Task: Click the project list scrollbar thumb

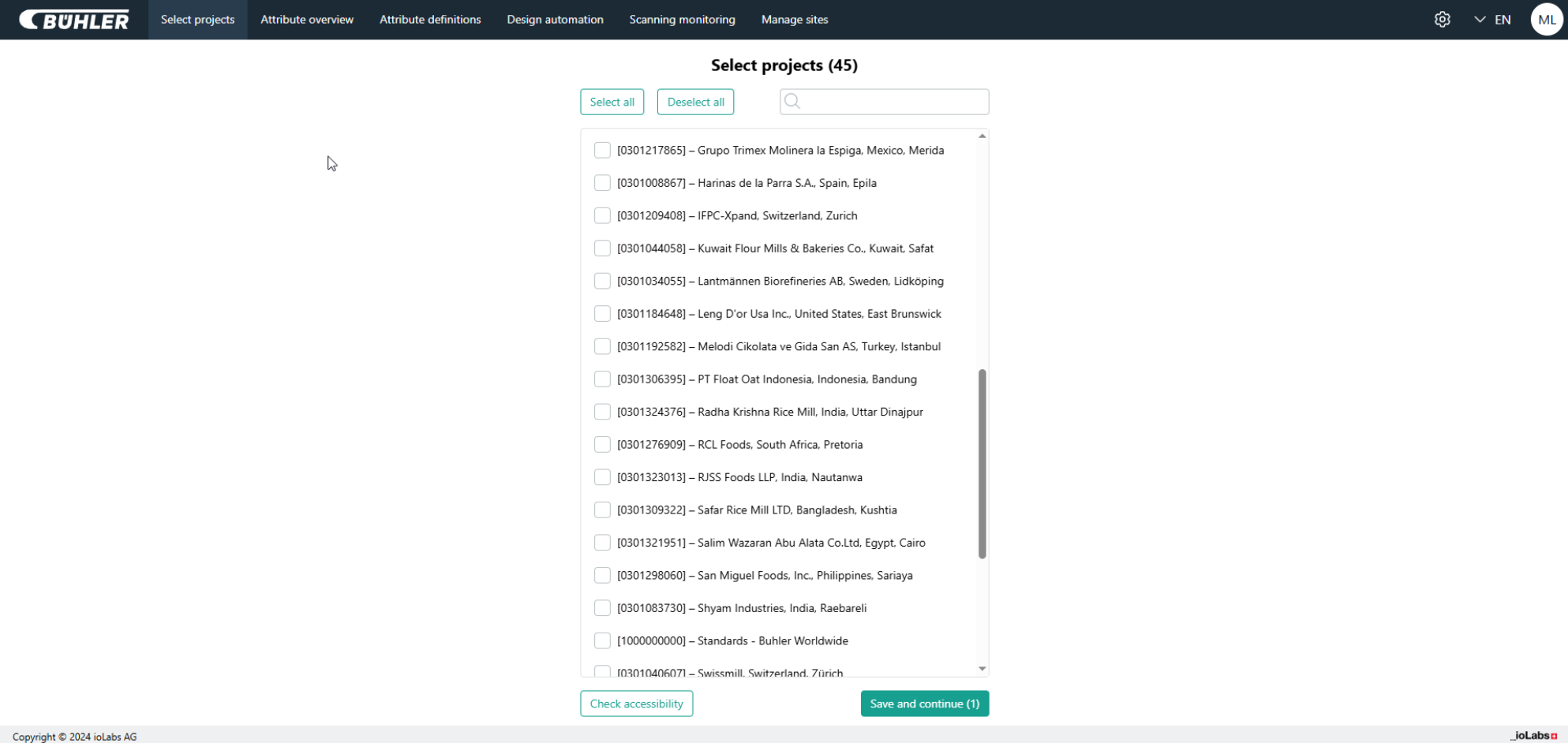Action: 982,464
